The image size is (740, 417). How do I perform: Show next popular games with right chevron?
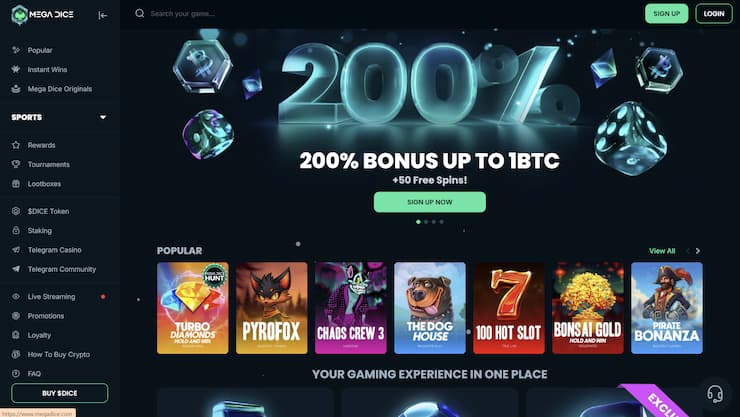click(x=698, y=251)
